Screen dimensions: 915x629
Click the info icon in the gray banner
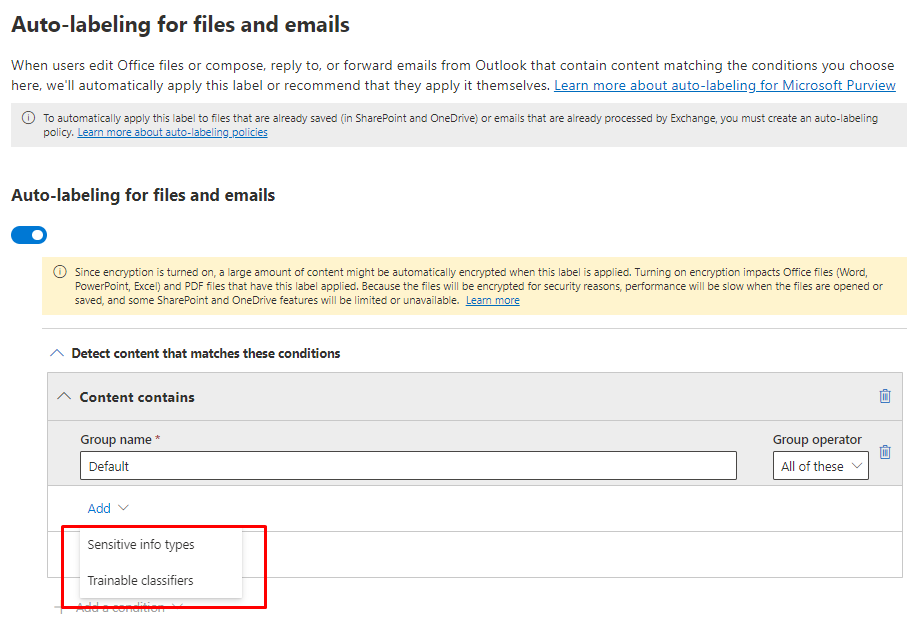point(29,118)
